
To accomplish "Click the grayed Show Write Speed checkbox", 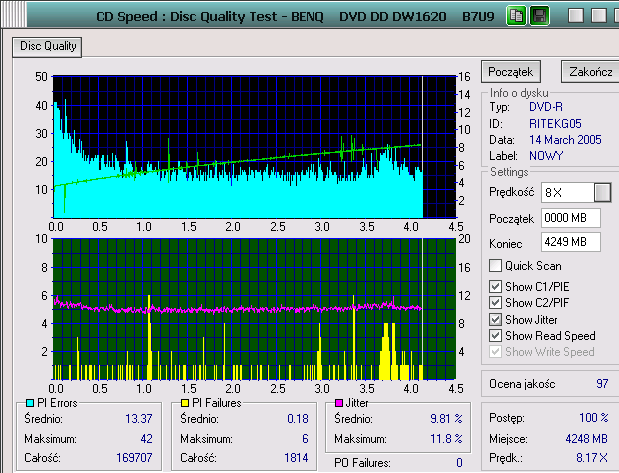I will 495,351.
